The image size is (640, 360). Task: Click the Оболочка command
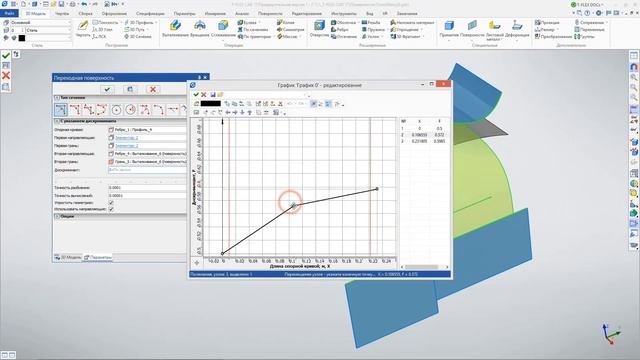pos(343,22)
